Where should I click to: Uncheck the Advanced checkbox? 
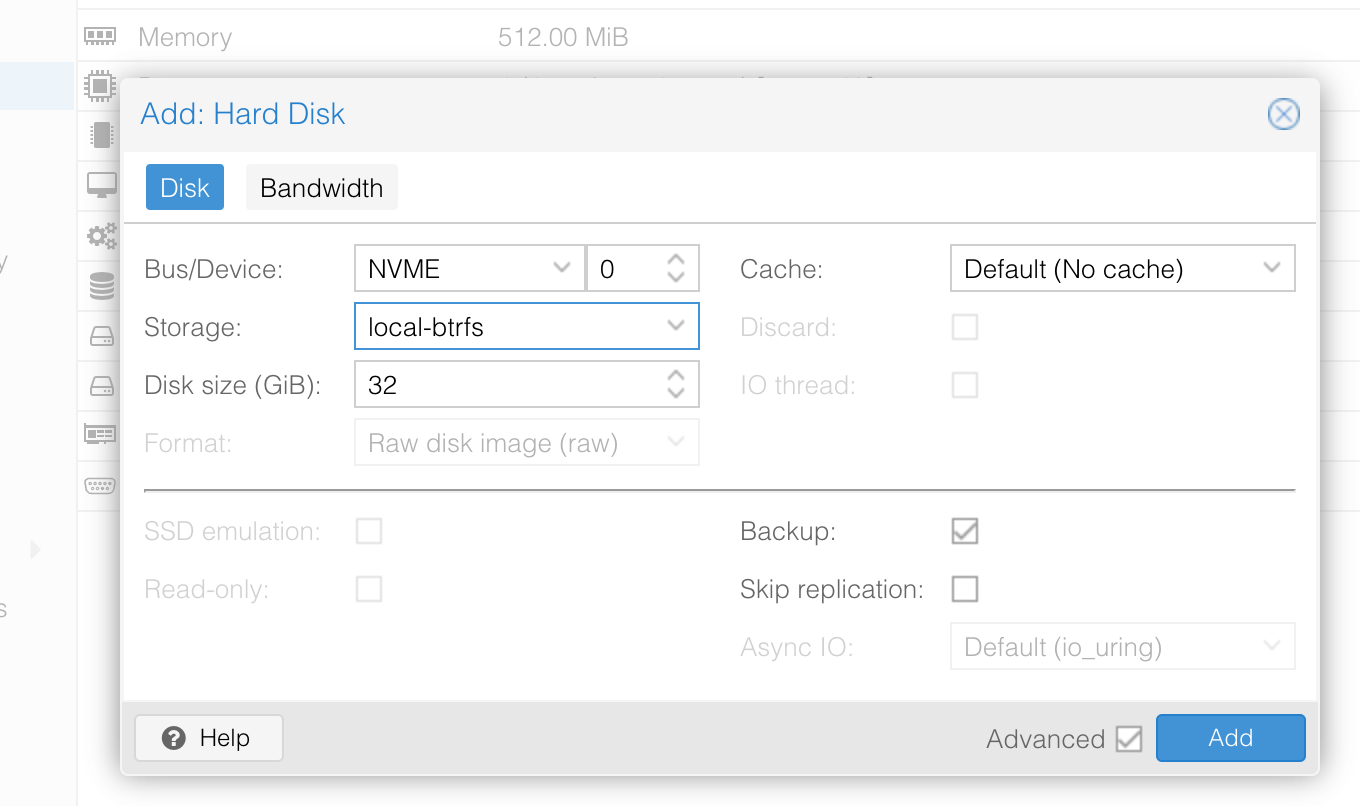pyautogui.click(x=1129, y=739)
